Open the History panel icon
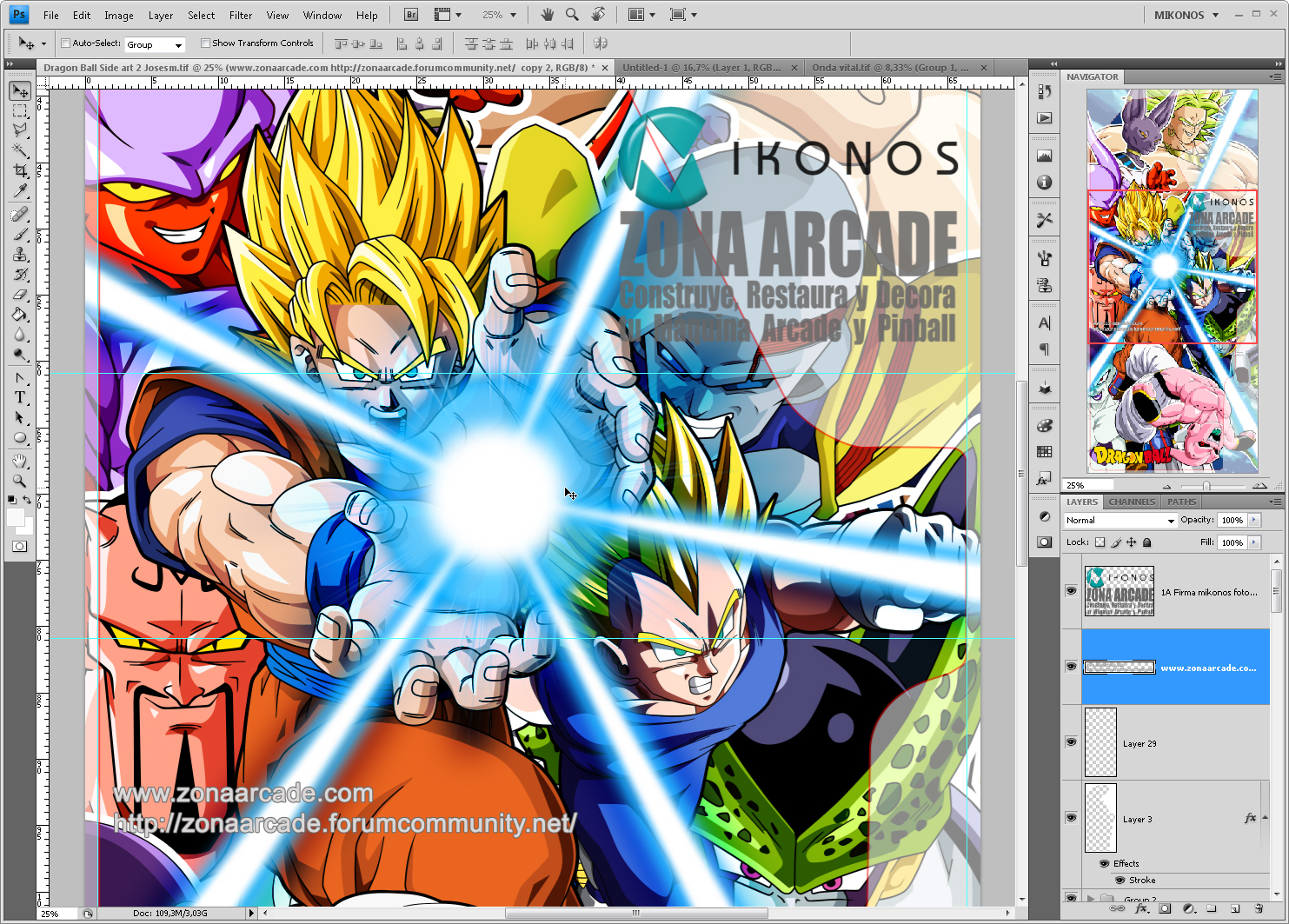Screen dimensions: 1289x924 1045,91
